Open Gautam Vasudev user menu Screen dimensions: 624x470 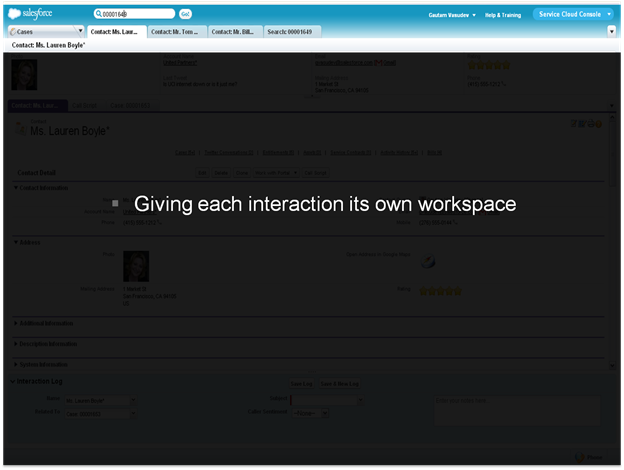tap(447, 15)
